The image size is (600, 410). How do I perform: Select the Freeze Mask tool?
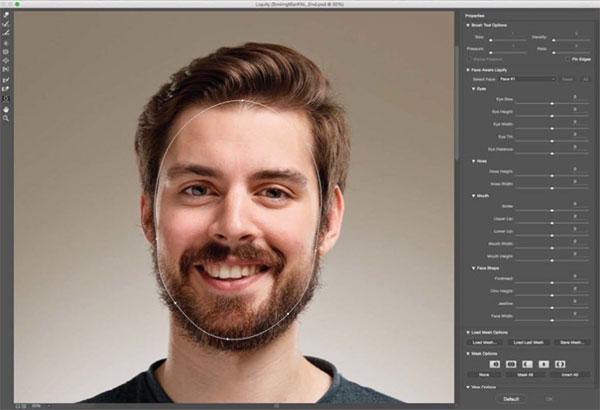6,80
